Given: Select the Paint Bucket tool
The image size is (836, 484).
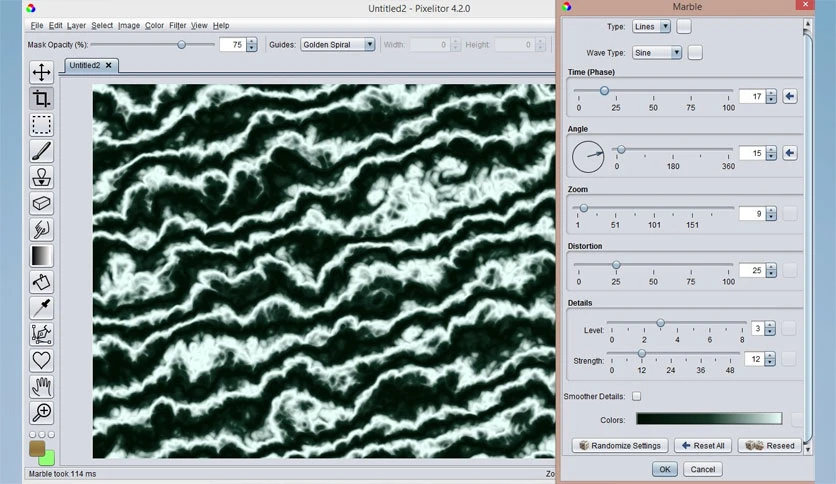Looking at the screenshot, I should click(x=41, y=281).
